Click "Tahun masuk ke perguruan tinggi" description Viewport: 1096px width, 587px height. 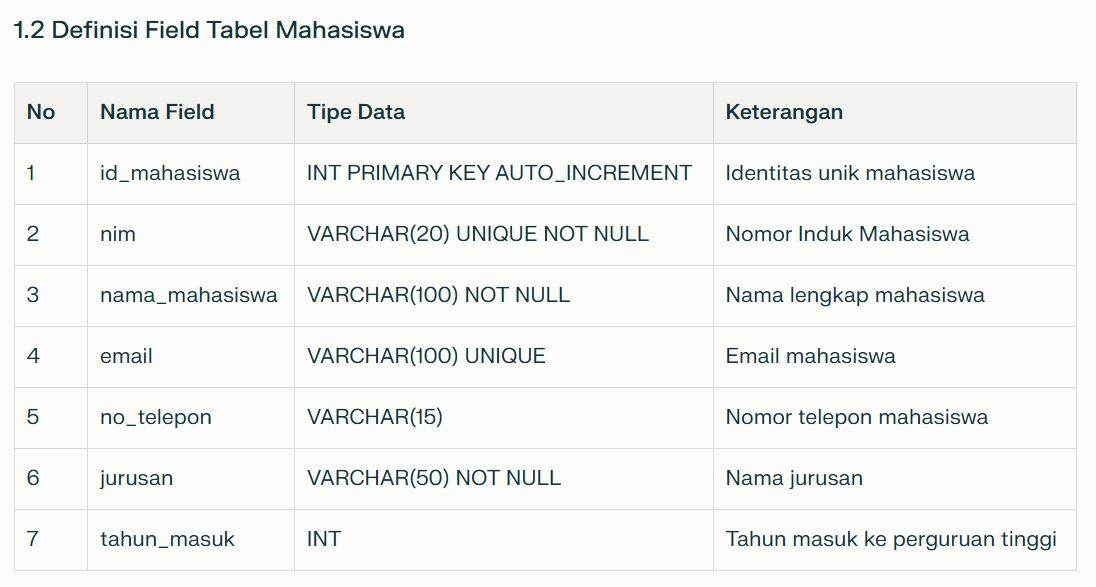click(x=891, y=539)
